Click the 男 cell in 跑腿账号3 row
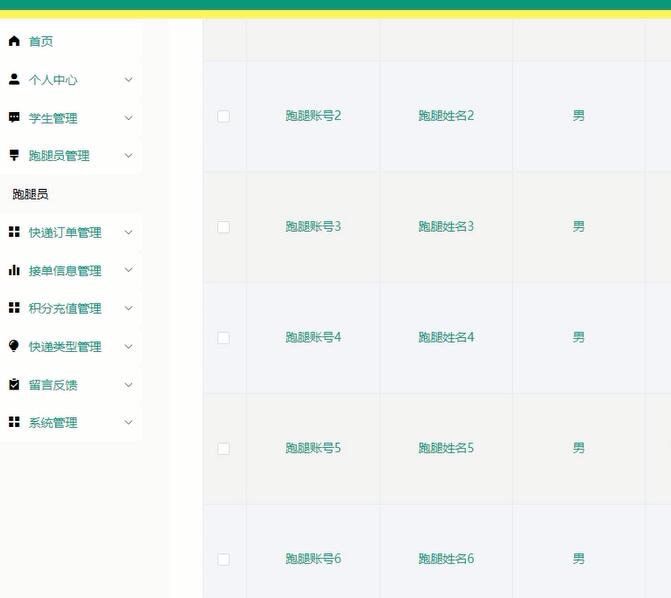Image resolution: width=671 pixels, height=598 pixels. 579,226
